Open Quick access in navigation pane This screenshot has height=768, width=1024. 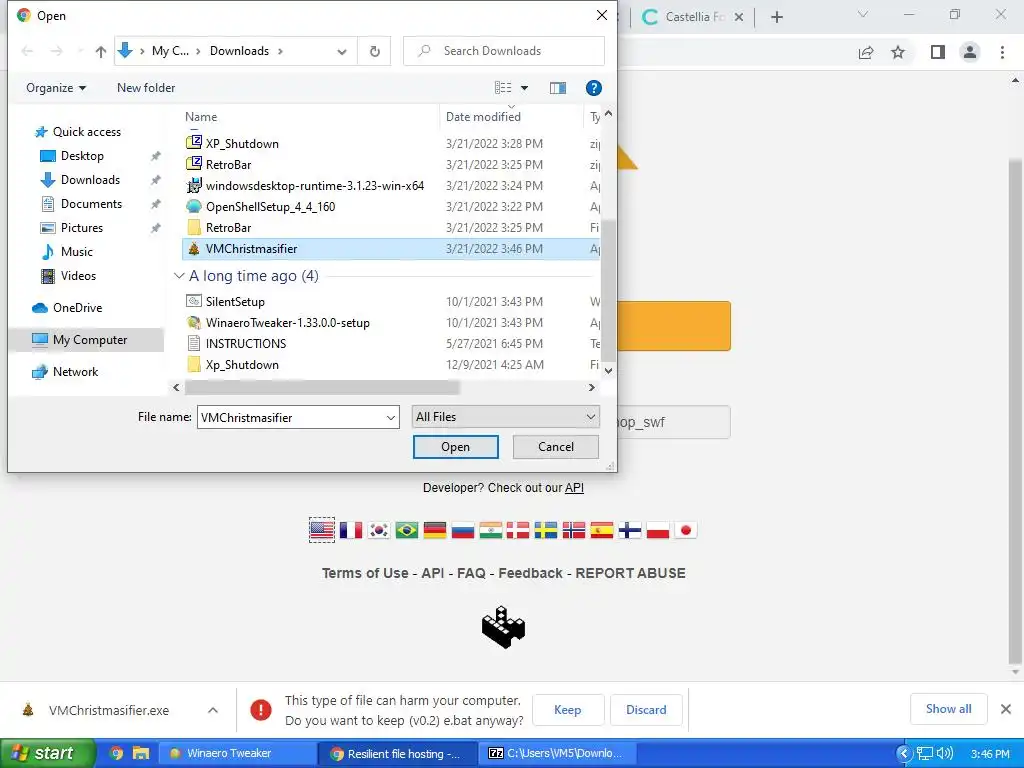86,132
